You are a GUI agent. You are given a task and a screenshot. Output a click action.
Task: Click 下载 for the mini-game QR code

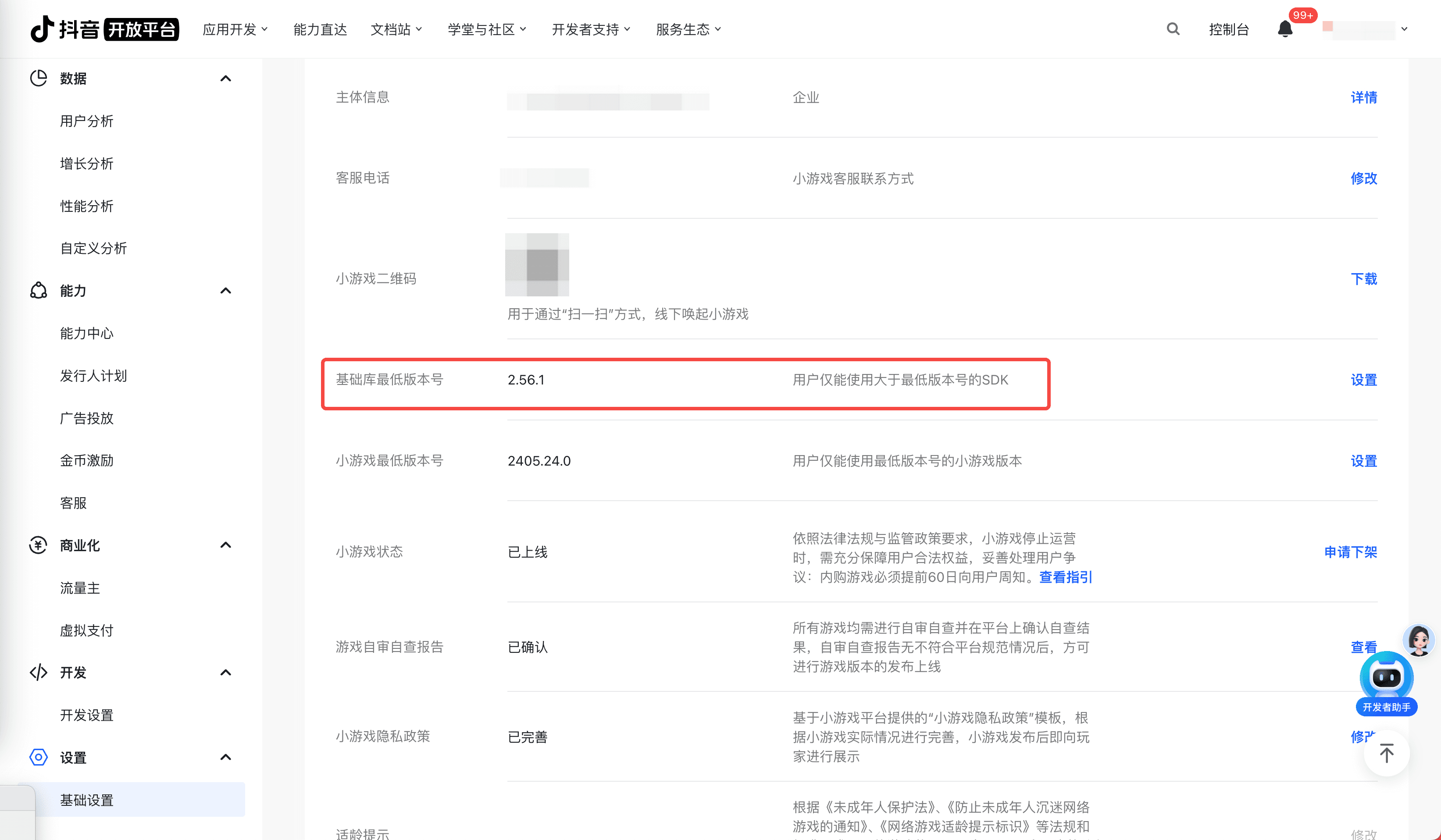click(x=1363, y=279)
